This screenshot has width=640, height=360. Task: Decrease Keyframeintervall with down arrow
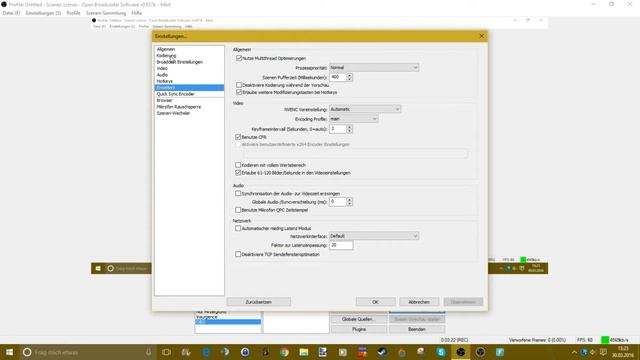coord(349,131)
